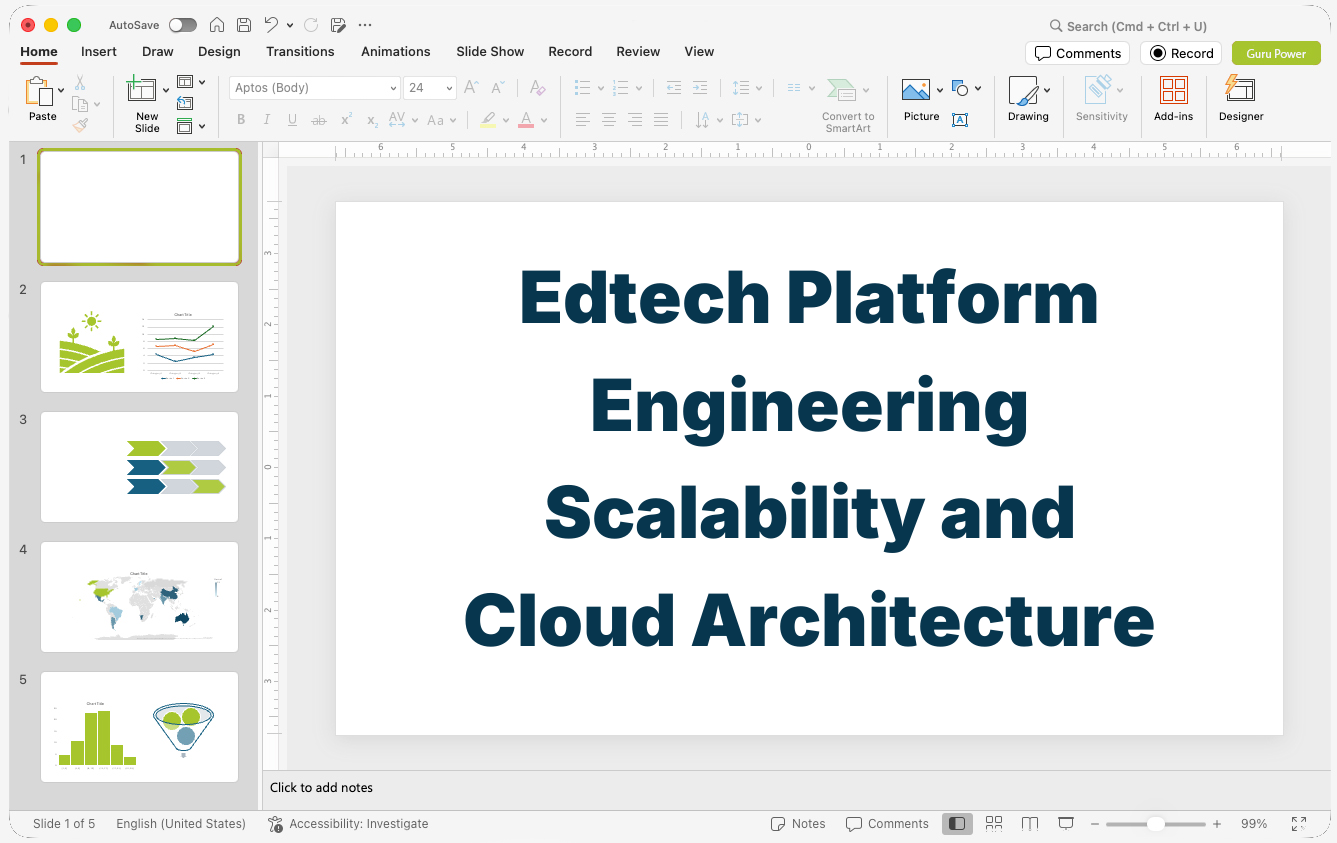Toggle Underline formatting

point(292,120)
